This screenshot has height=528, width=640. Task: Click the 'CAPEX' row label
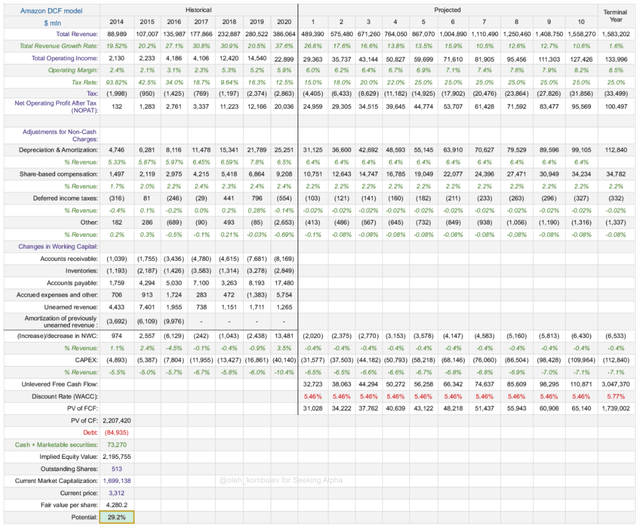point(87,360)
